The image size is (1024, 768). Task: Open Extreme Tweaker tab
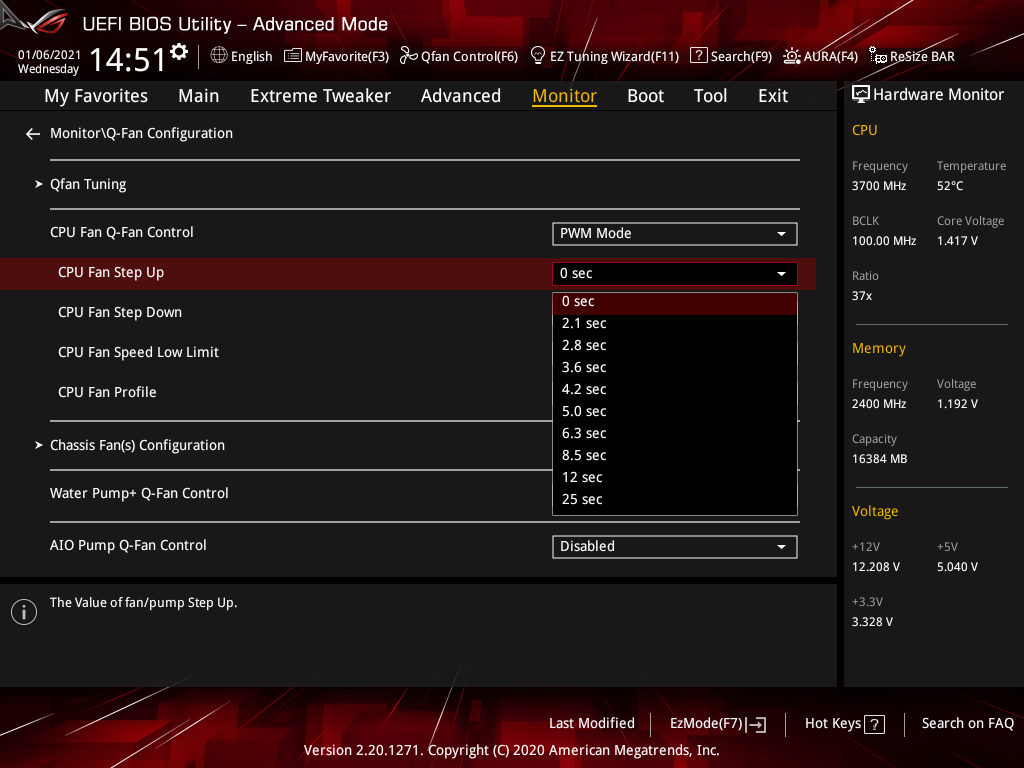[x=320, y=96]
